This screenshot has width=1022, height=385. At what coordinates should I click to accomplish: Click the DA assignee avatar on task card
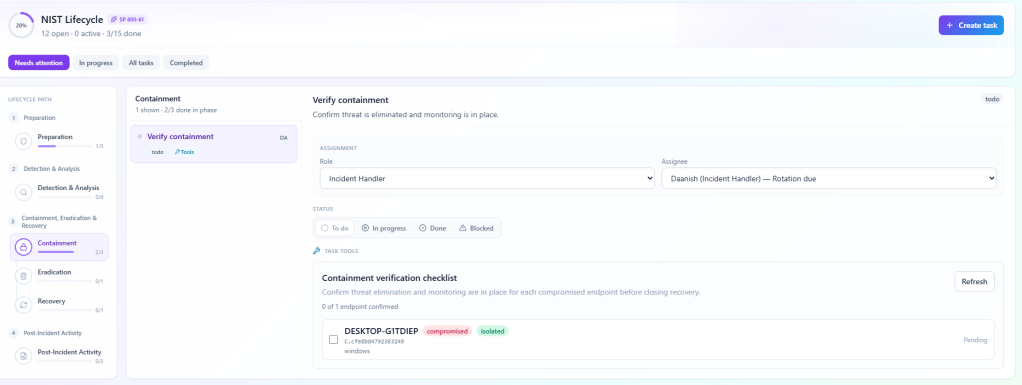point(284,138)
